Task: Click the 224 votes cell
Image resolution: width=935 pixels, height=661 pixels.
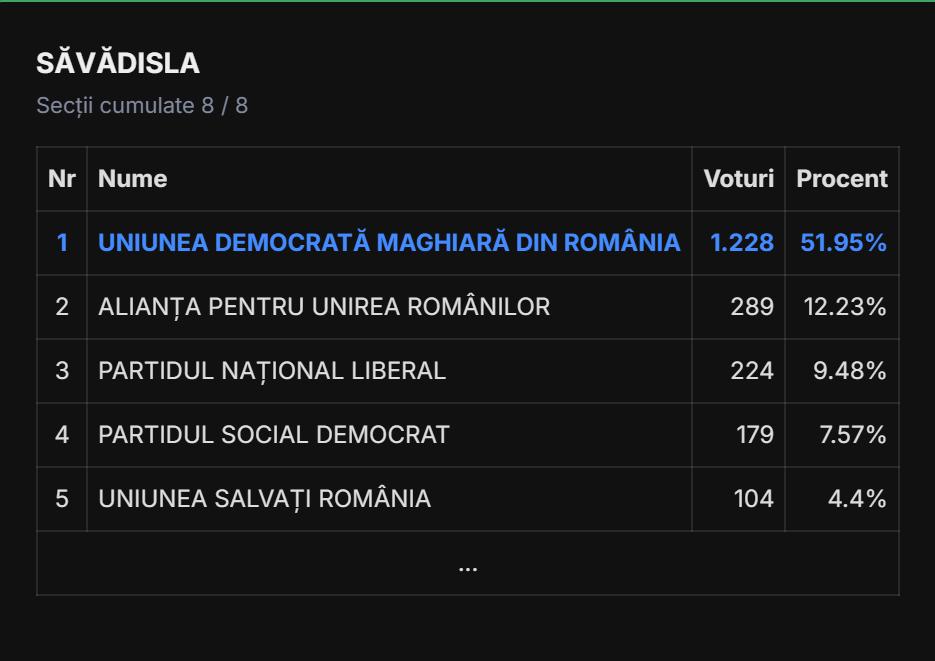Action: click(x=752, y=371)
